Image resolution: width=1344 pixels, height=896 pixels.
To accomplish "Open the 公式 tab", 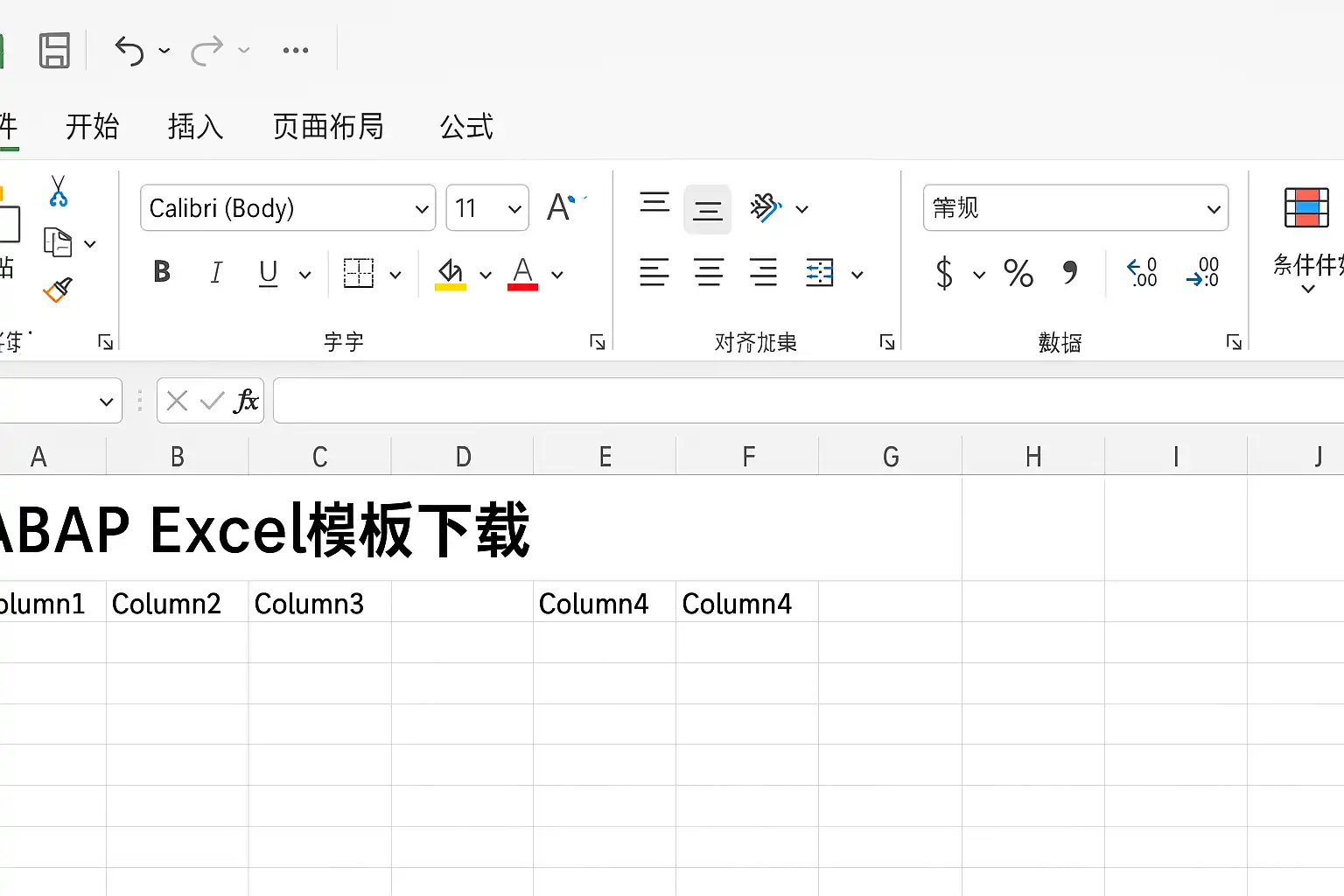I will click(x=466, y=127).
